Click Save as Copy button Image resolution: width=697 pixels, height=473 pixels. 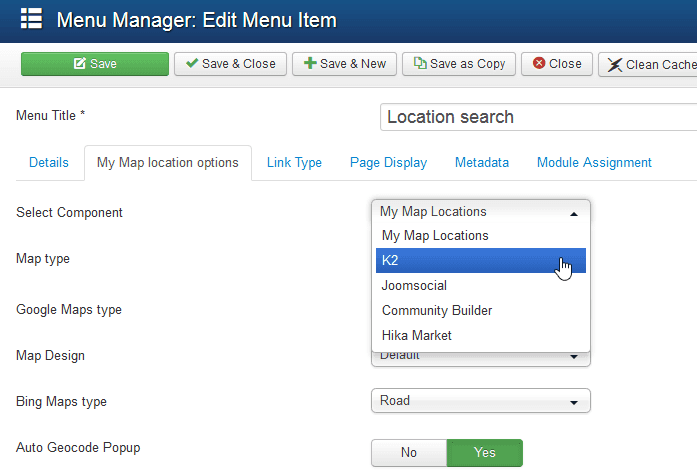coord(460,64)
